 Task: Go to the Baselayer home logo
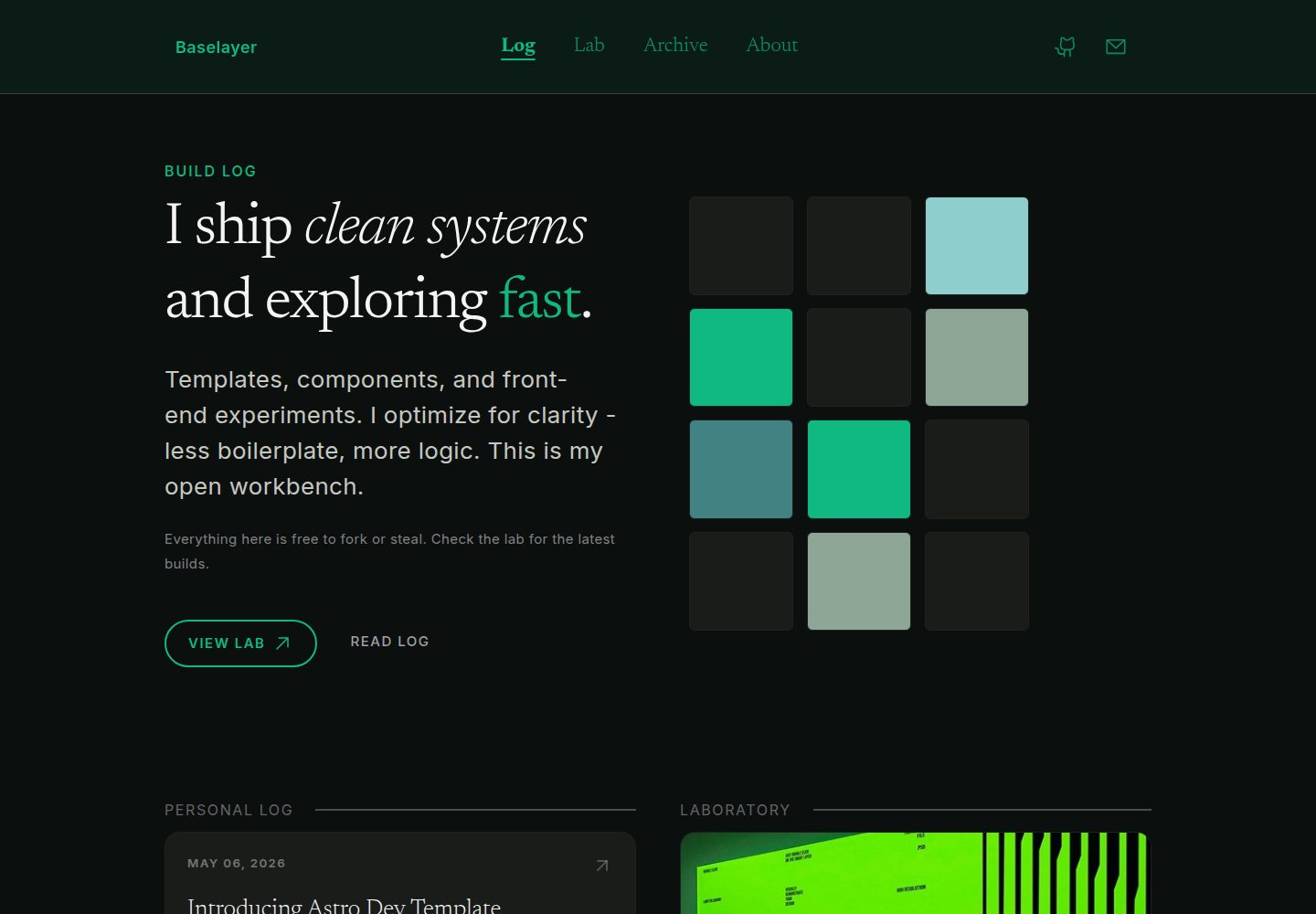216,48
